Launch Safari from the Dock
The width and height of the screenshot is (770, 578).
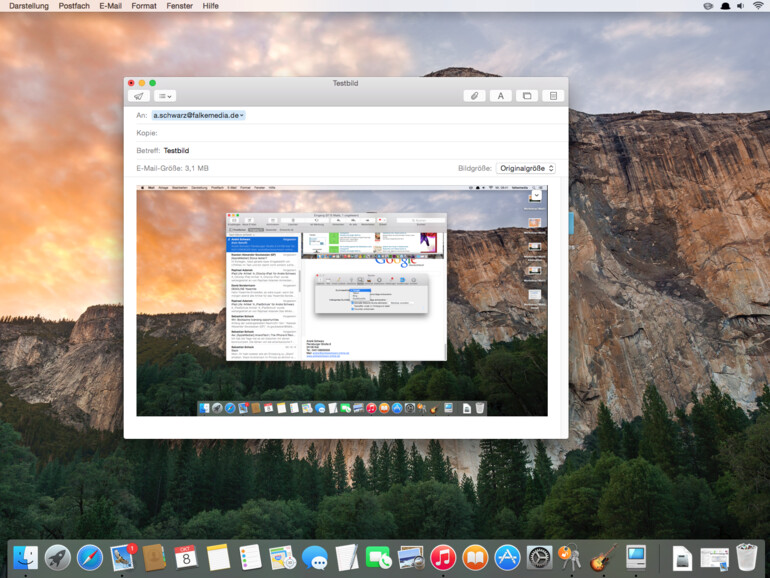coord(90,558)
